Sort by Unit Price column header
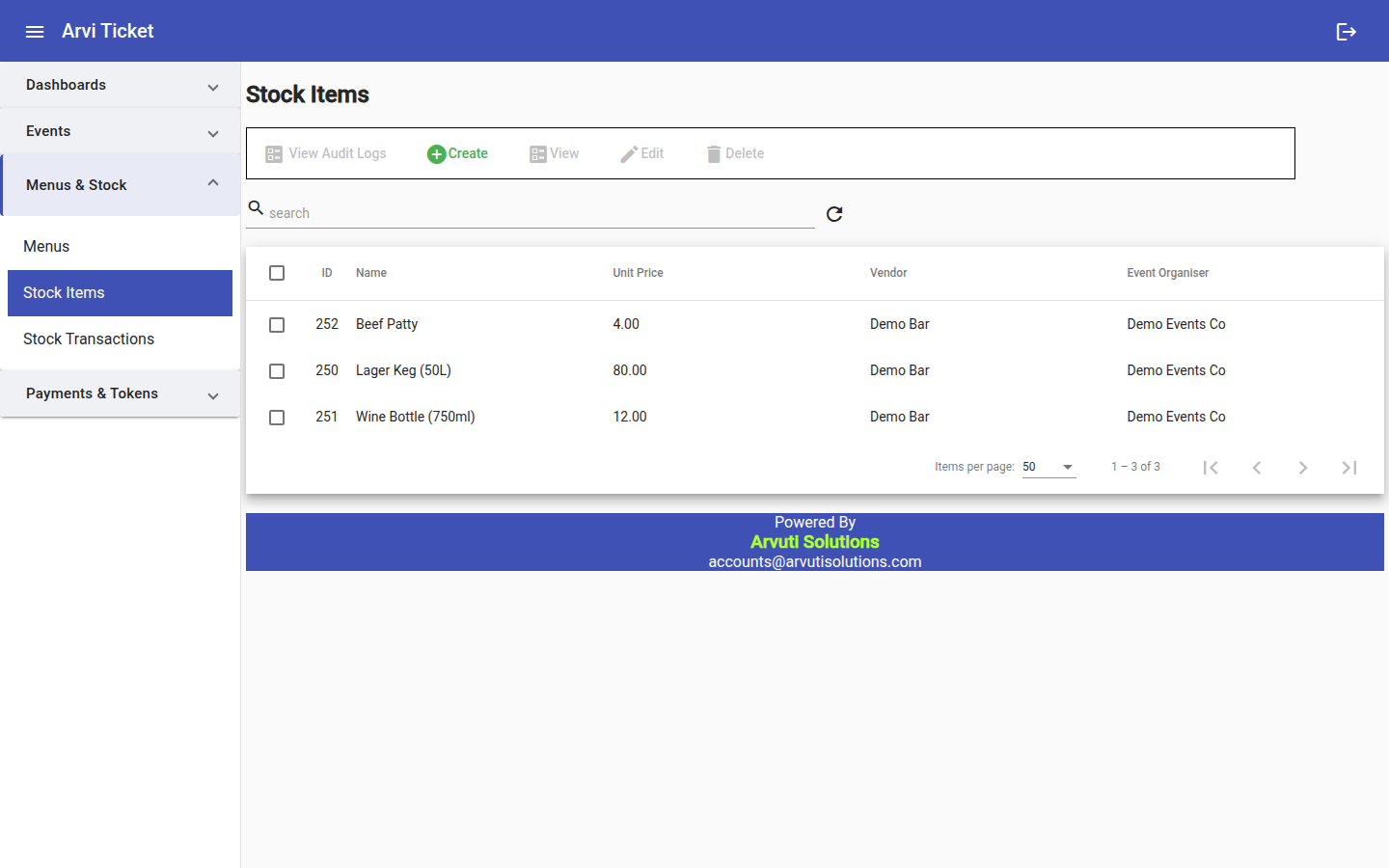This screenshot has width=1389, height=868. pos(638,273)
